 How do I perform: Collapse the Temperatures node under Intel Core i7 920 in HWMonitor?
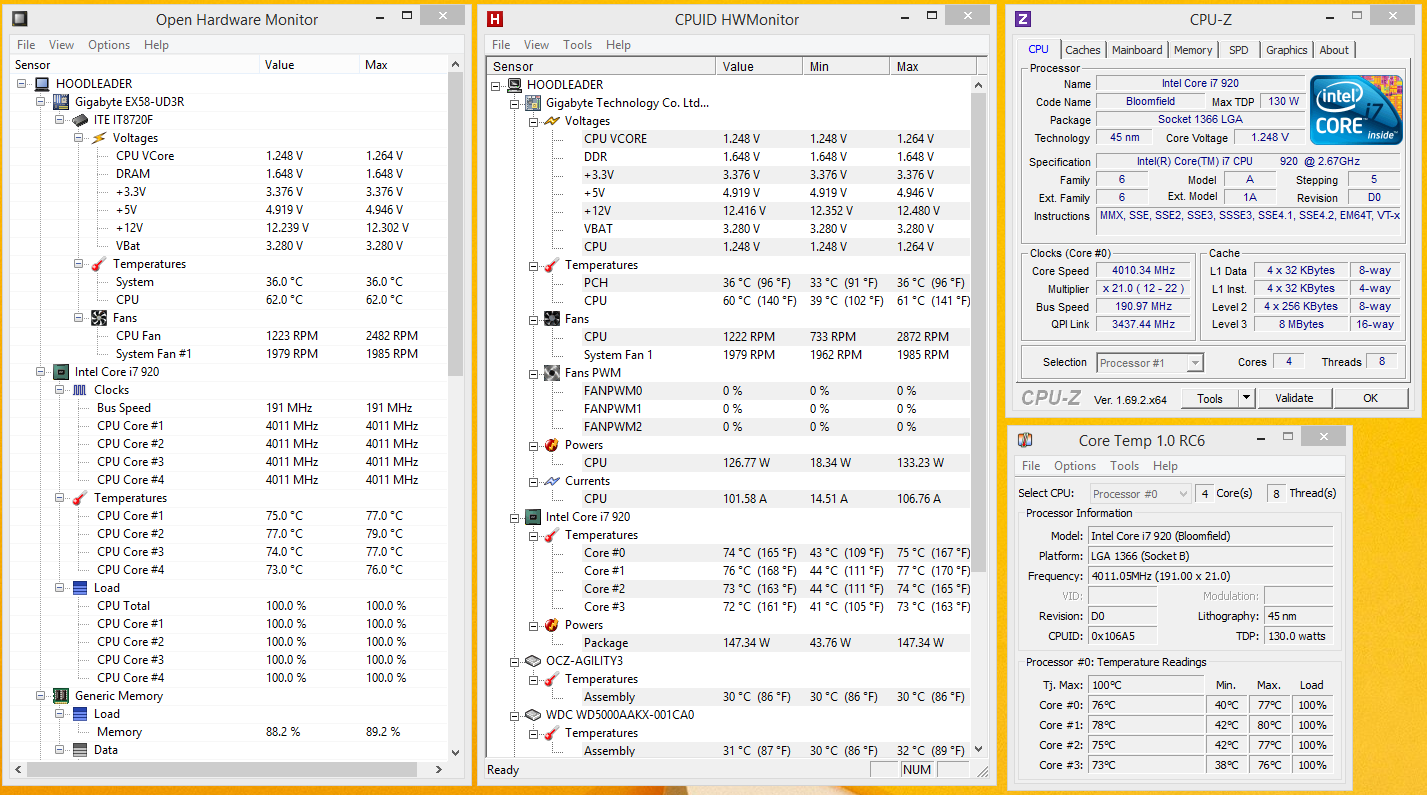tap(531, 535)
